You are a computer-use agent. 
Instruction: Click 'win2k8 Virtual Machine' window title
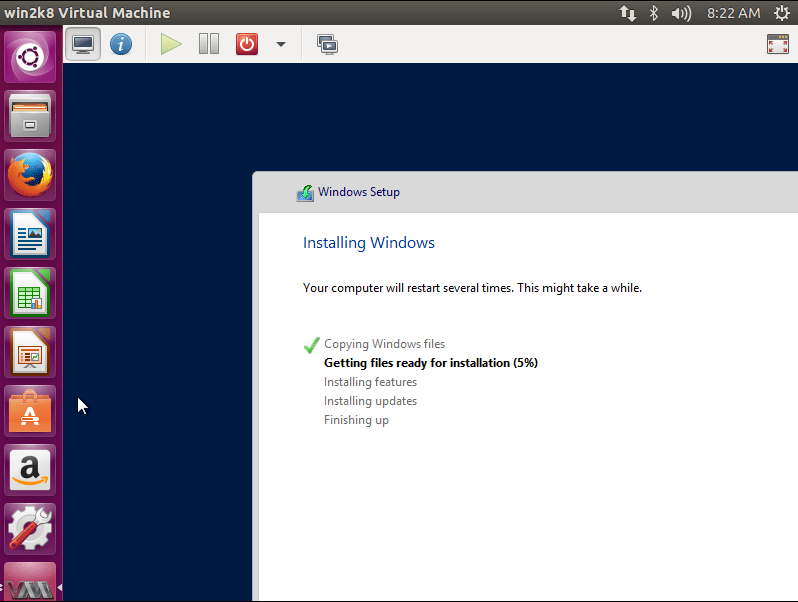pos(87,13)
